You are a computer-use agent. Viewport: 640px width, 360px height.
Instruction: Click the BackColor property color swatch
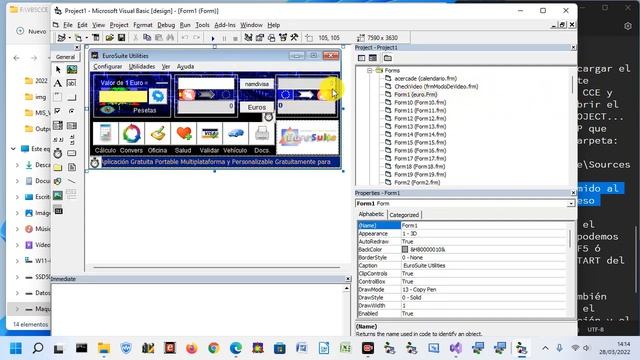click(405, 249)
